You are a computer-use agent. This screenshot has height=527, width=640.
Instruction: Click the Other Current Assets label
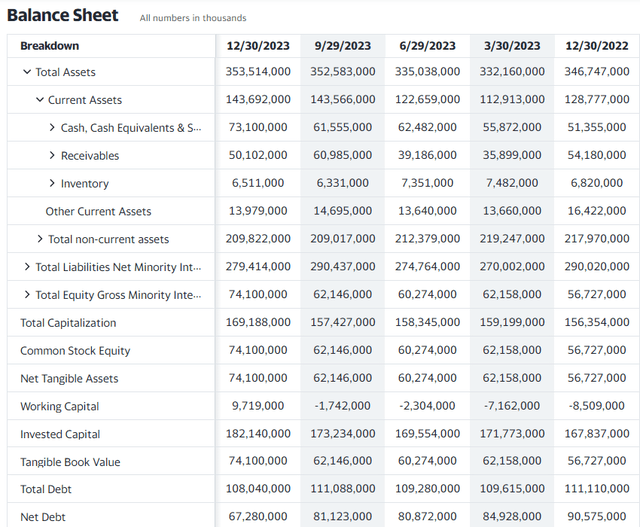[x=98, y=211]
